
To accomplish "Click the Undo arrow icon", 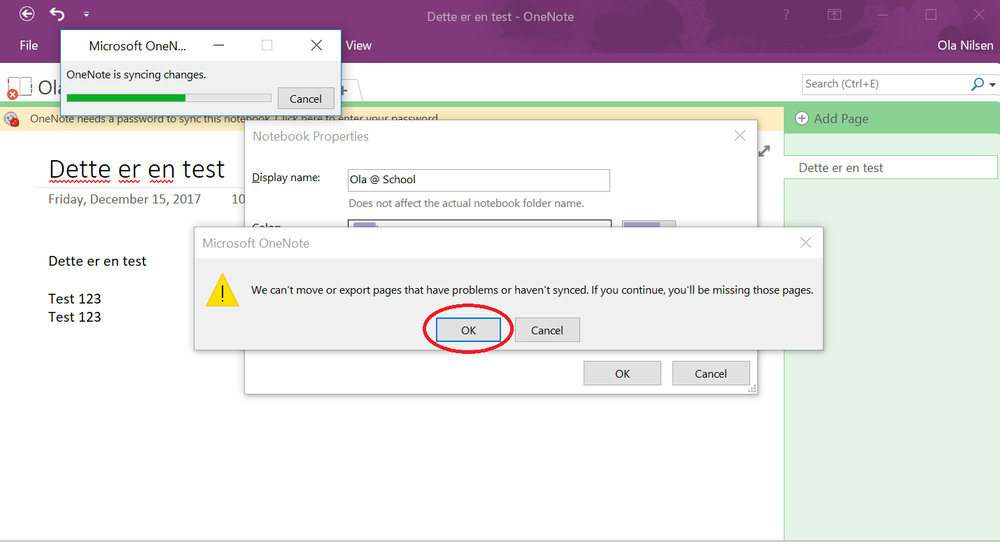I will (x=57, y=14).
